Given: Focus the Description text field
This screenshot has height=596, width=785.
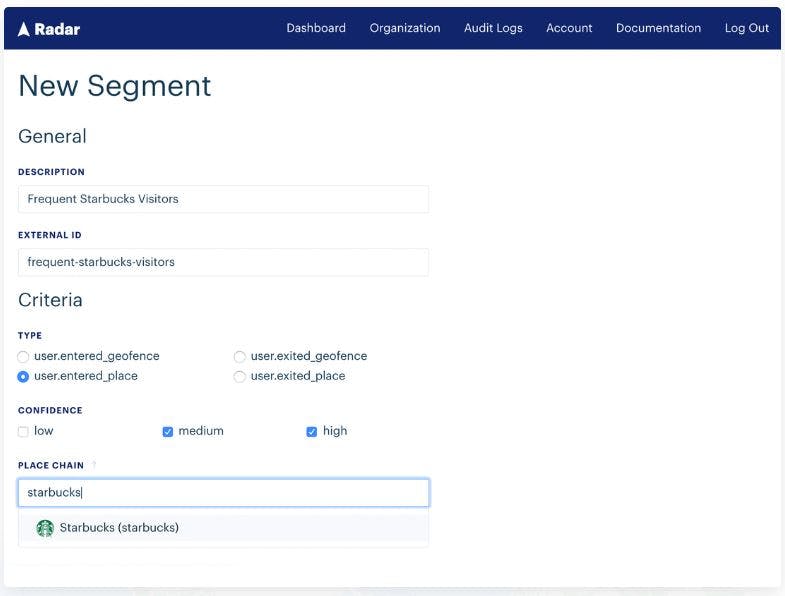Looking at the screenshot, I should 223,199.
